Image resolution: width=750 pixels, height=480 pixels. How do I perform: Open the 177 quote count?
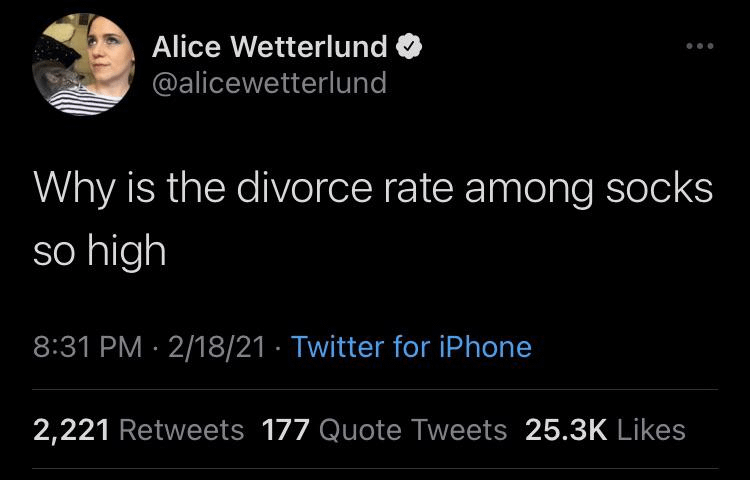283,429
